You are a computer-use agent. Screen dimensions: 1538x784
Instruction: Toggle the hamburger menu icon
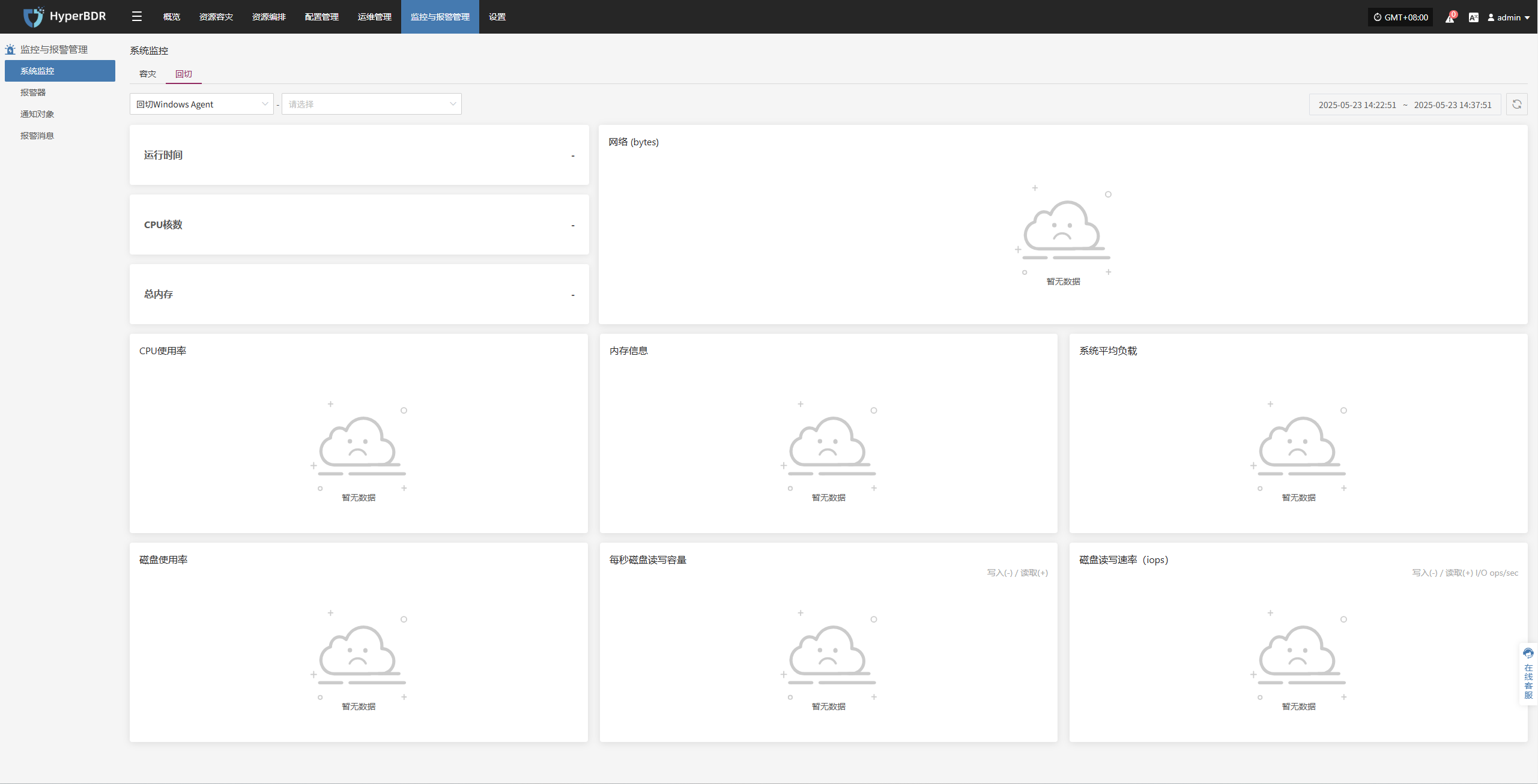(137, 17)
